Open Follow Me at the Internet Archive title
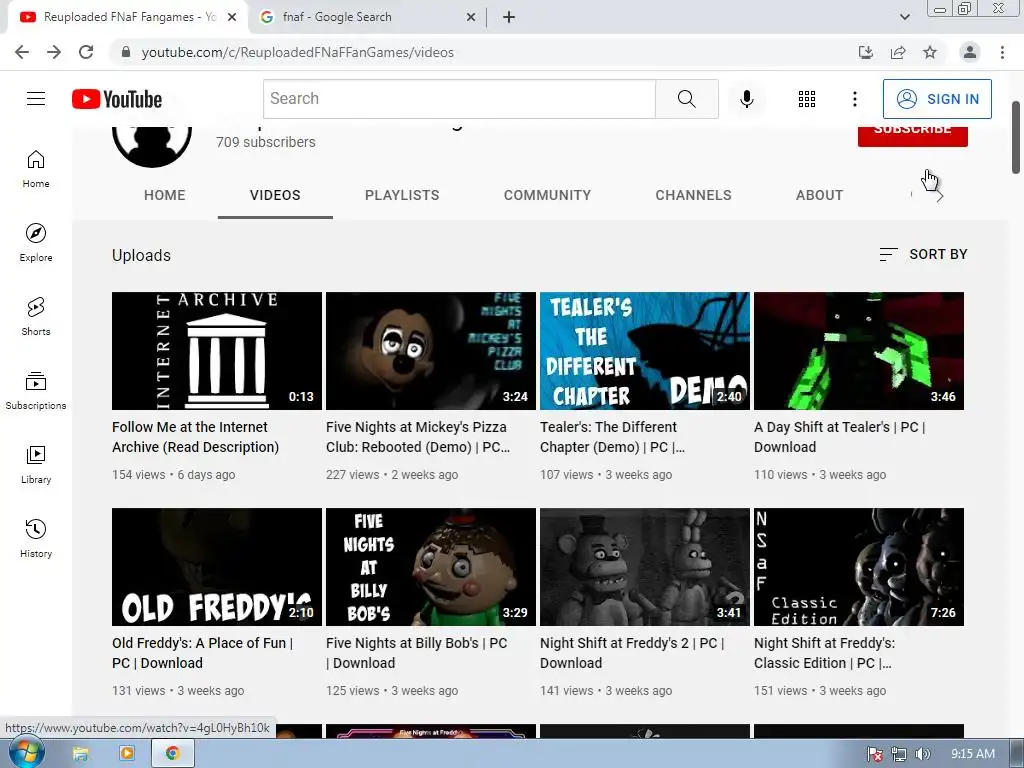Image resolution: width=1024 pixels, height=768 pixels. coord(195,437)
